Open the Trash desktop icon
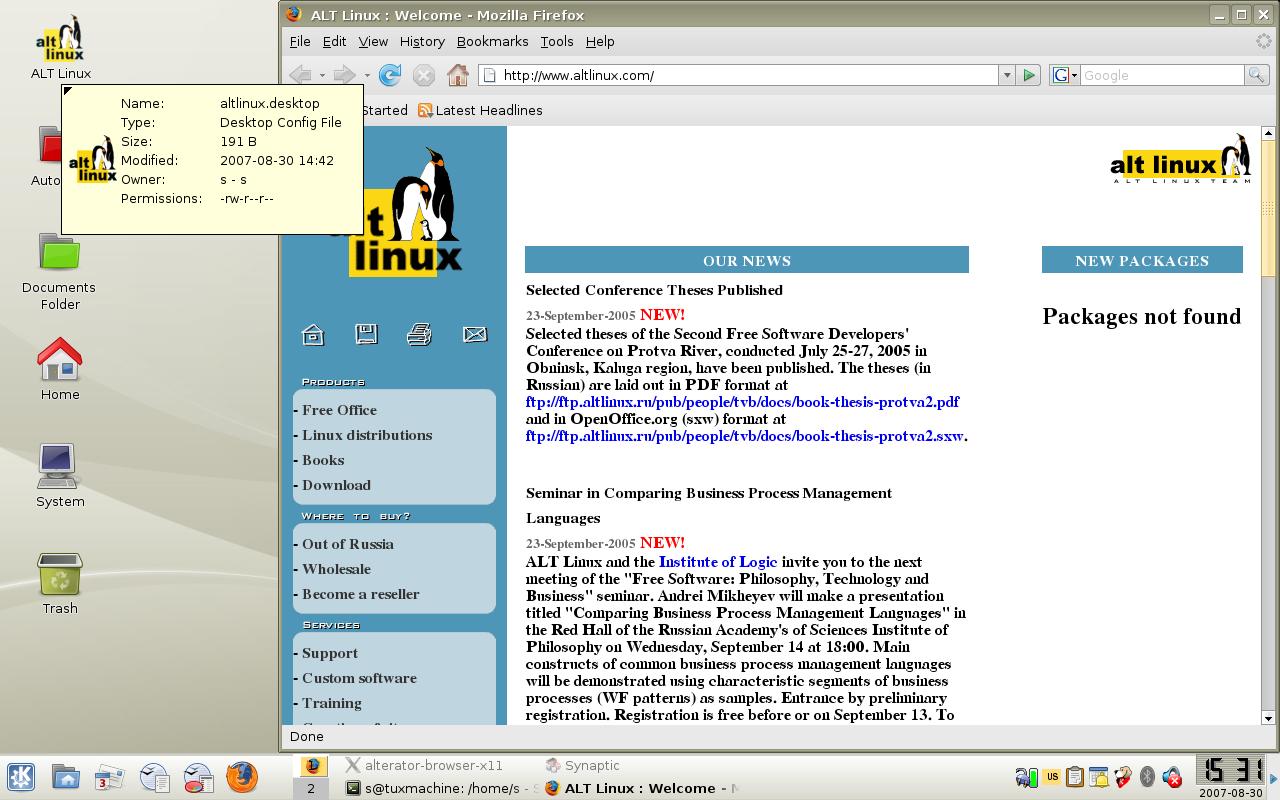The image size is (1280, 800). pos(60,584)
